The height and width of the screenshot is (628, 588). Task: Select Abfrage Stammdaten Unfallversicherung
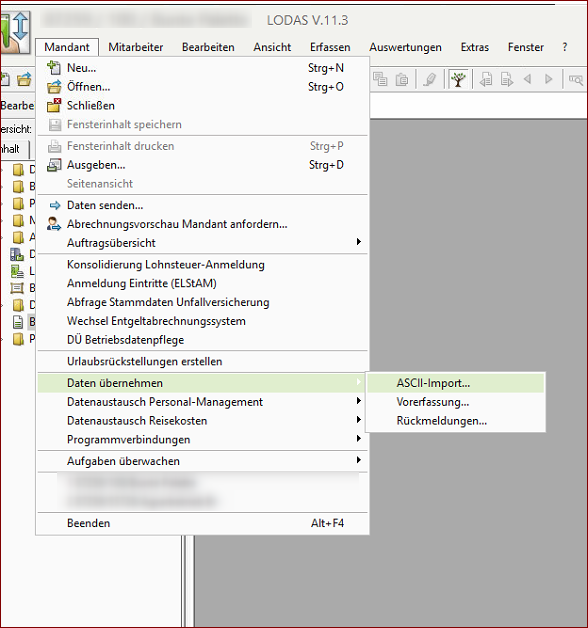point(203,302)
